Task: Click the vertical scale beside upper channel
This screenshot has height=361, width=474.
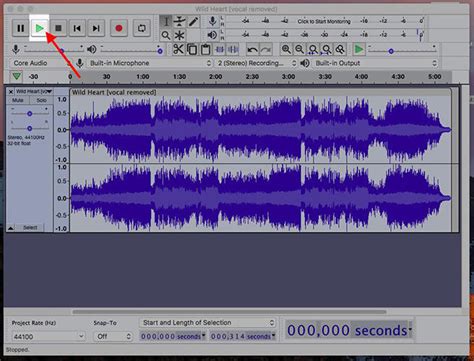Action: tap(62, 130)
